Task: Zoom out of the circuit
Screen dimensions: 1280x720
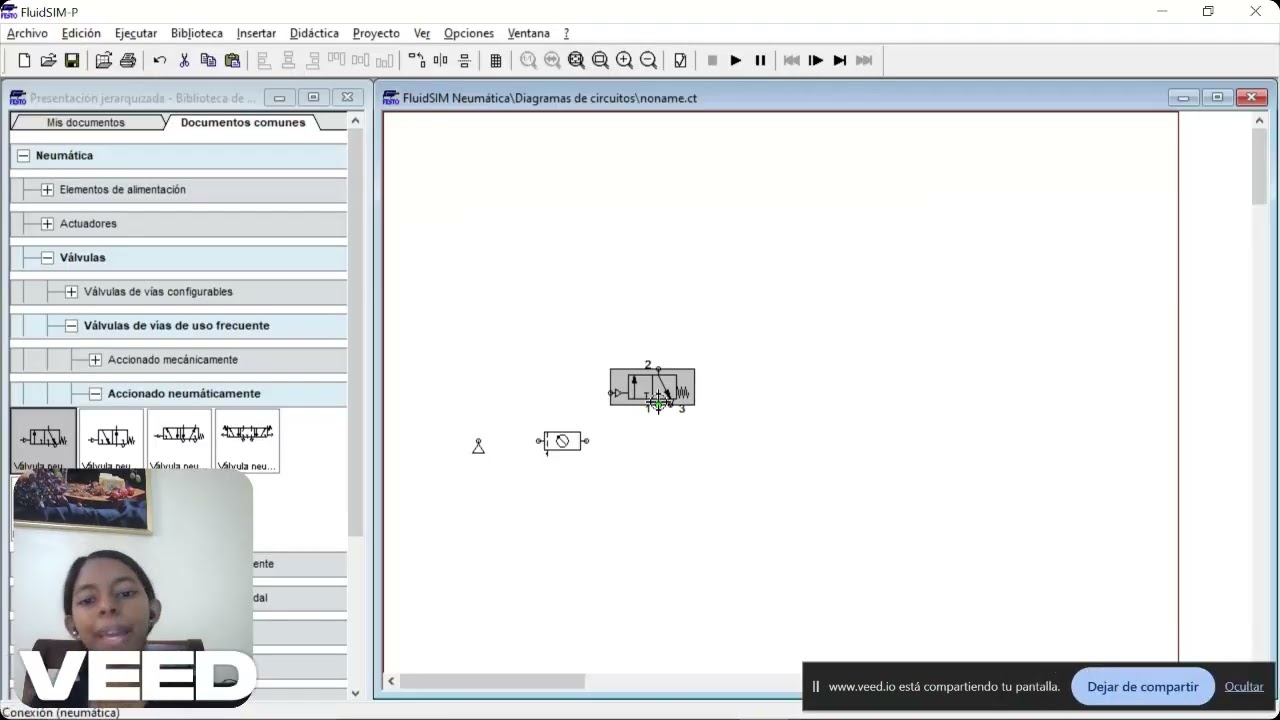Action: [x=648, y=60]
